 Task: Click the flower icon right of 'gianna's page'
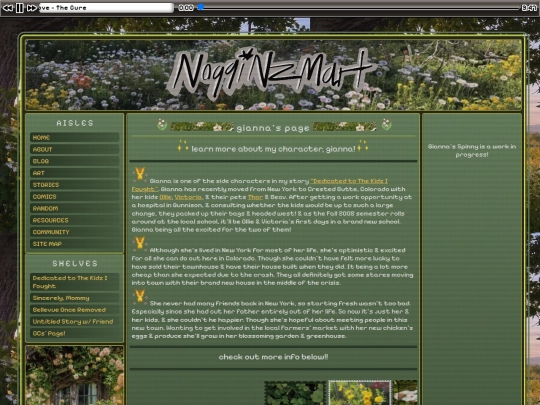(386, 124)
